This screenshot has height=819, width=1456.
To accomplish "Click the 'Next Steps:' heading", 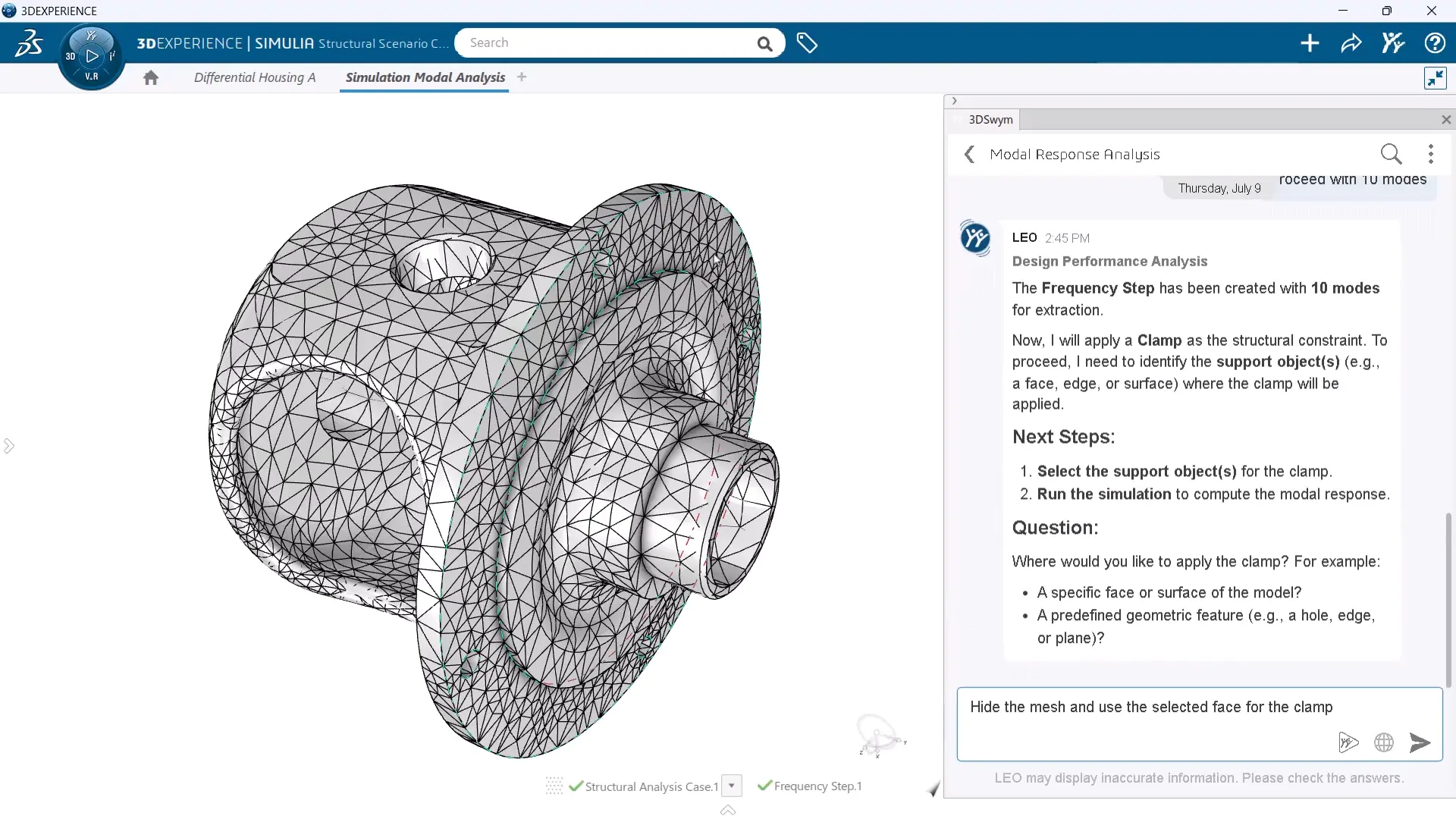I will [x=1063, y=437].
